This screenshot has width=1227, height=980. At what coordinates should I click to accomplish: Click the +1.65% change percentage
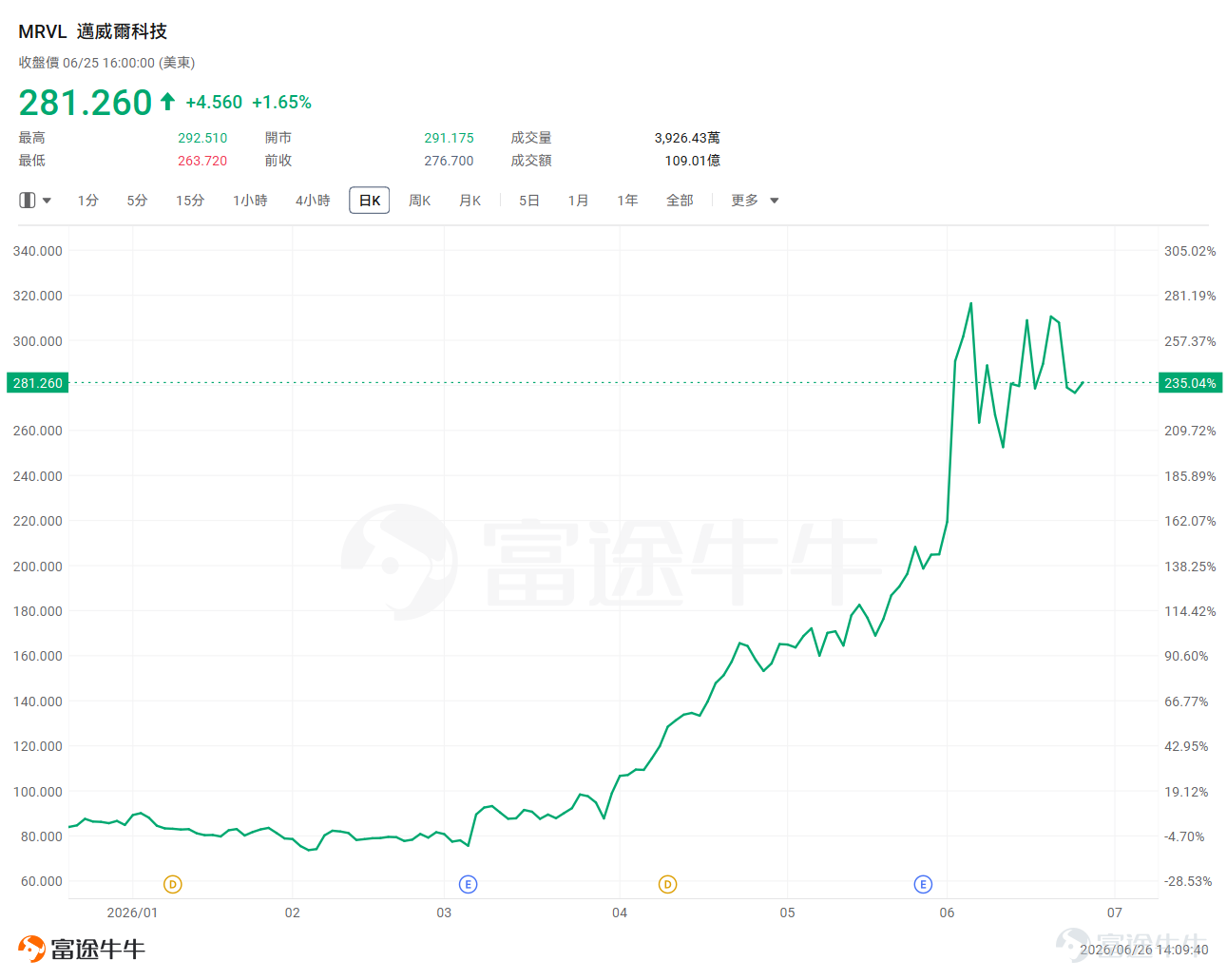point(281,102)
